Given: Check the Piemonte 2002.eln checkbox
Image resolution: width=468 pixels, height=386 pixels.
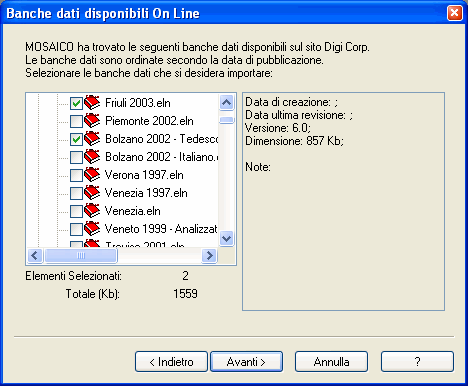Looking at the screenshot, I should tap(76, 121).
